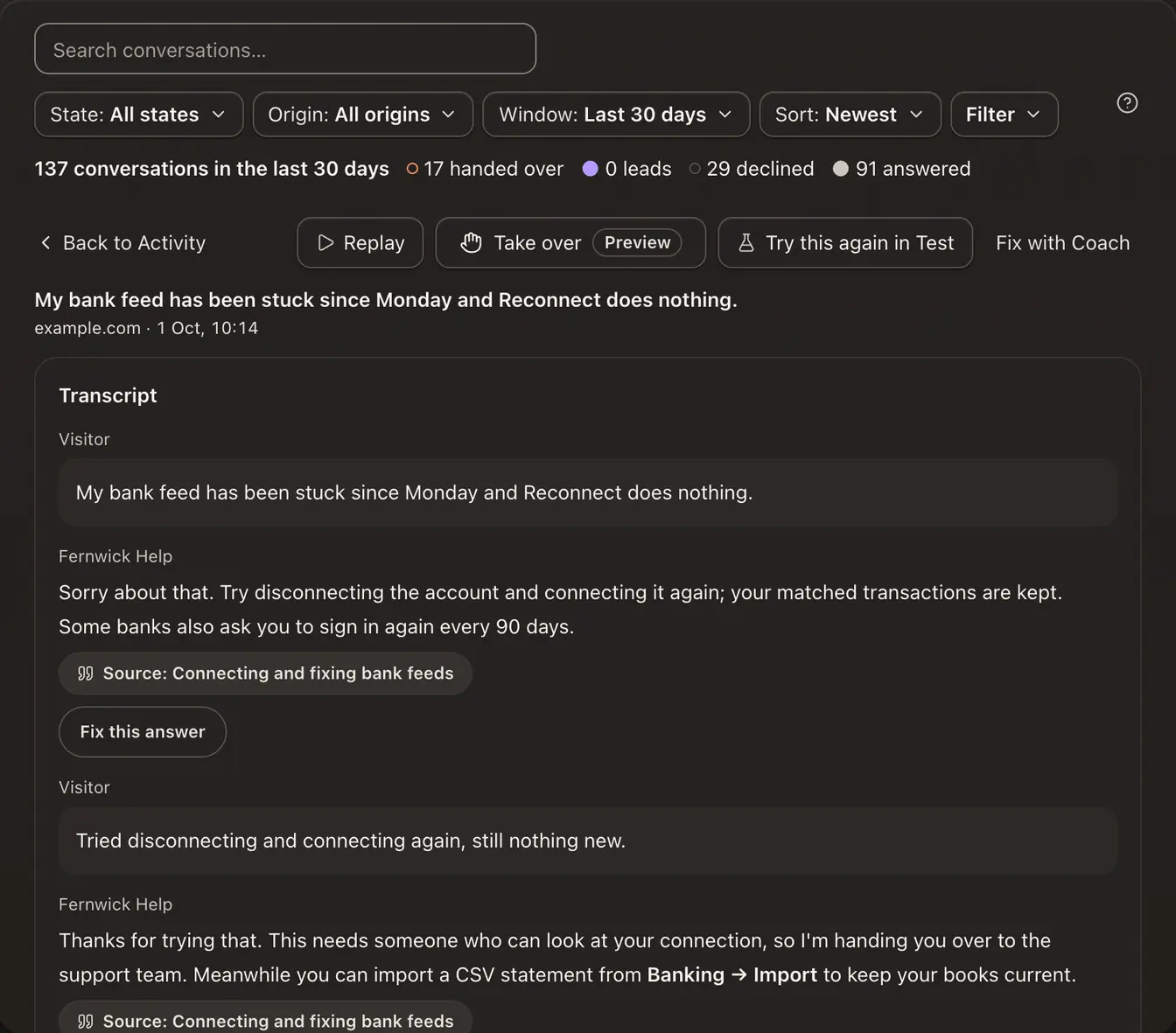Click the conversation title heading
The image size is (1176, 1033).
tap(386, 300)
